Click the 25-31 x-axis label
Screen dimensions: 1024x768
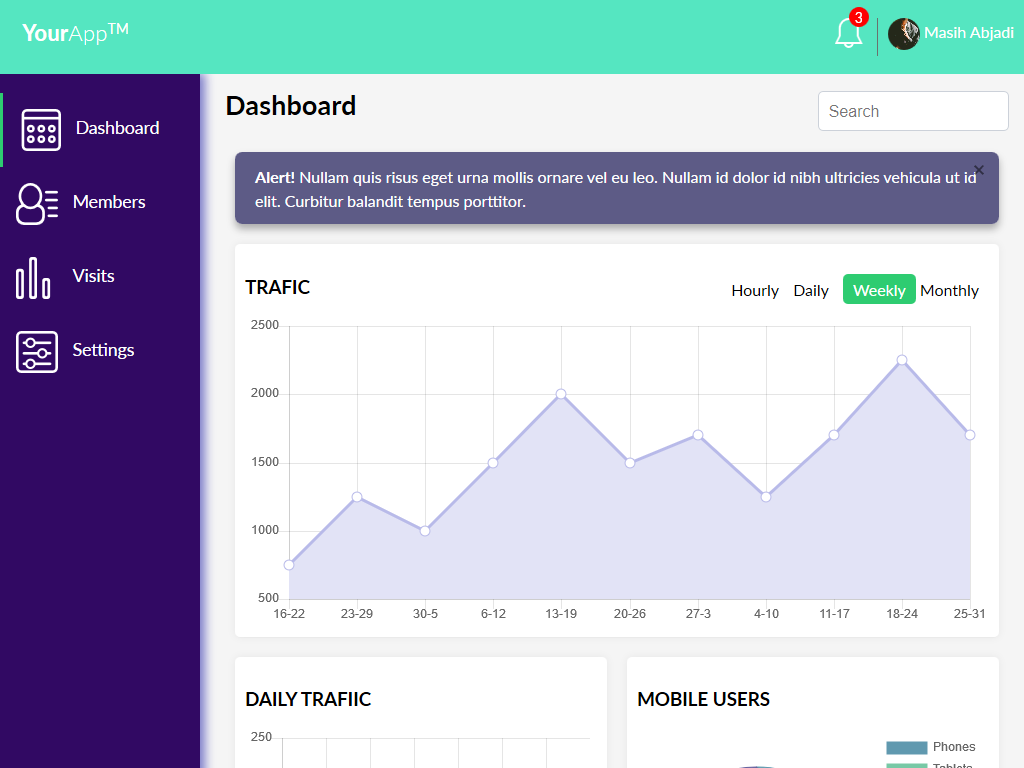pyautogui.click(x=969, y=614)
